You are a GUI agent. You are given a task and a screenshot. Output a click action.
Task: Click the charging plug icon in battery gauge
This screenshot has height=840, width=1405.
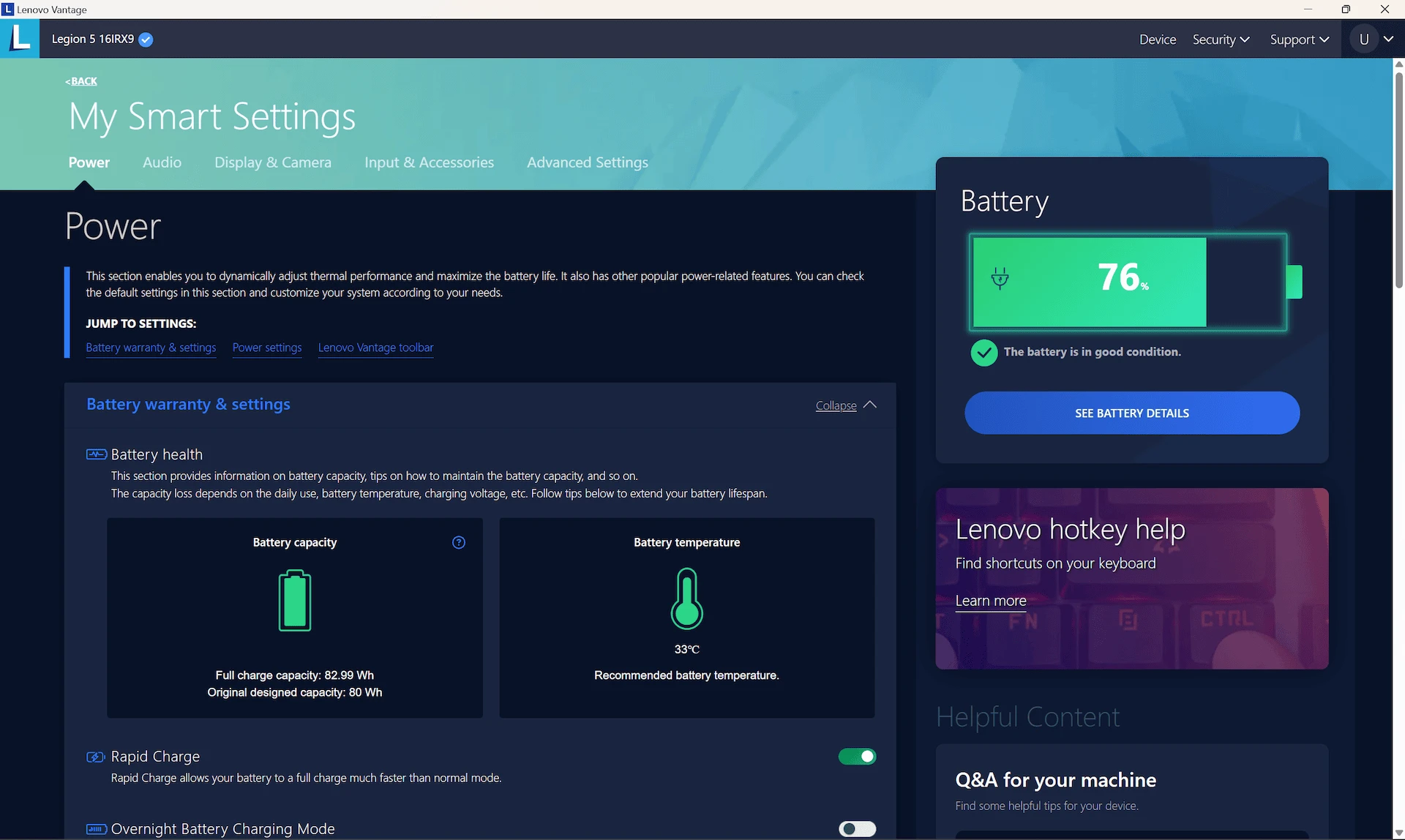1000,278
